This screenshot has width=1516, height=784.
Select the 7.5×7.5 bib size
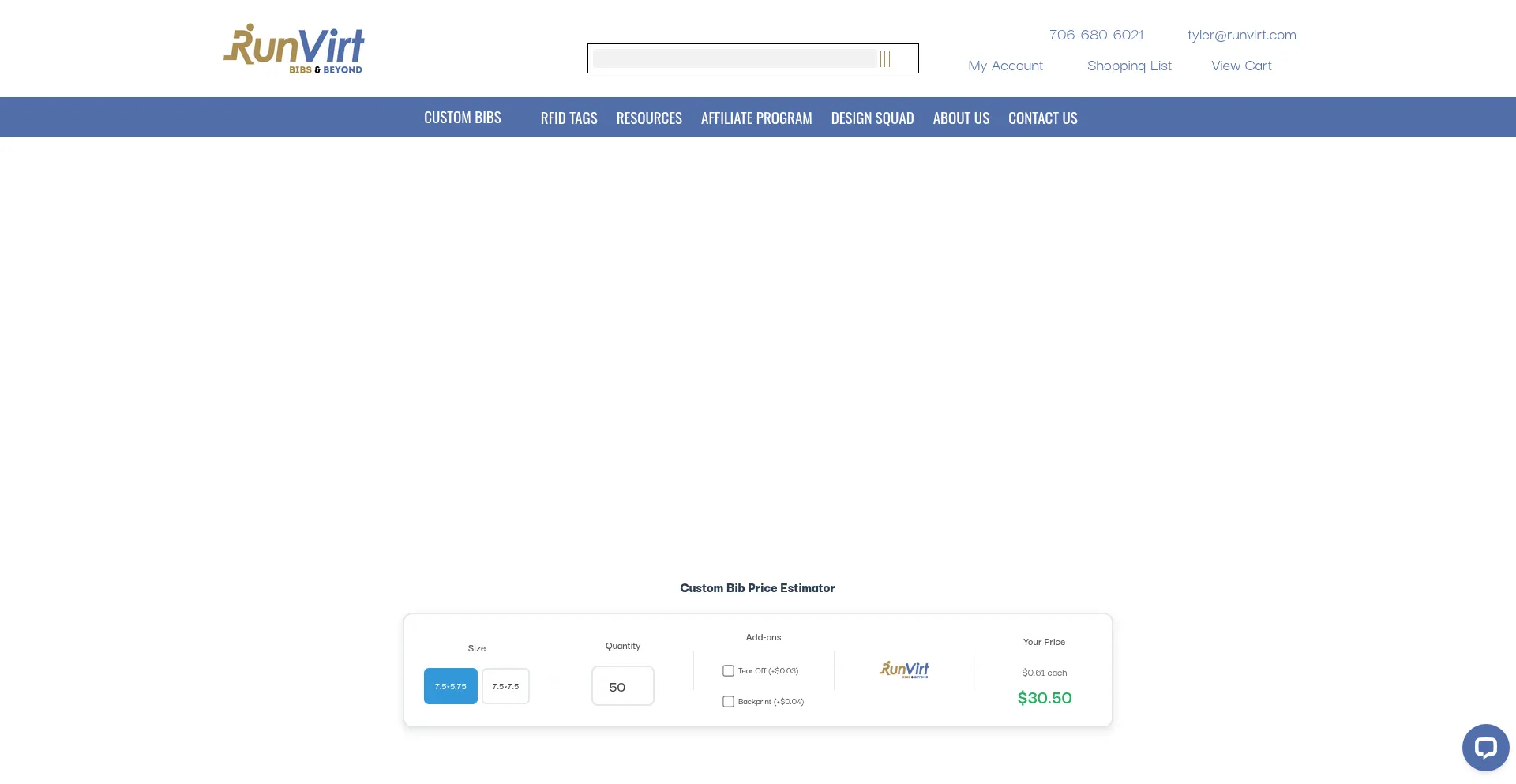point(505,686)
